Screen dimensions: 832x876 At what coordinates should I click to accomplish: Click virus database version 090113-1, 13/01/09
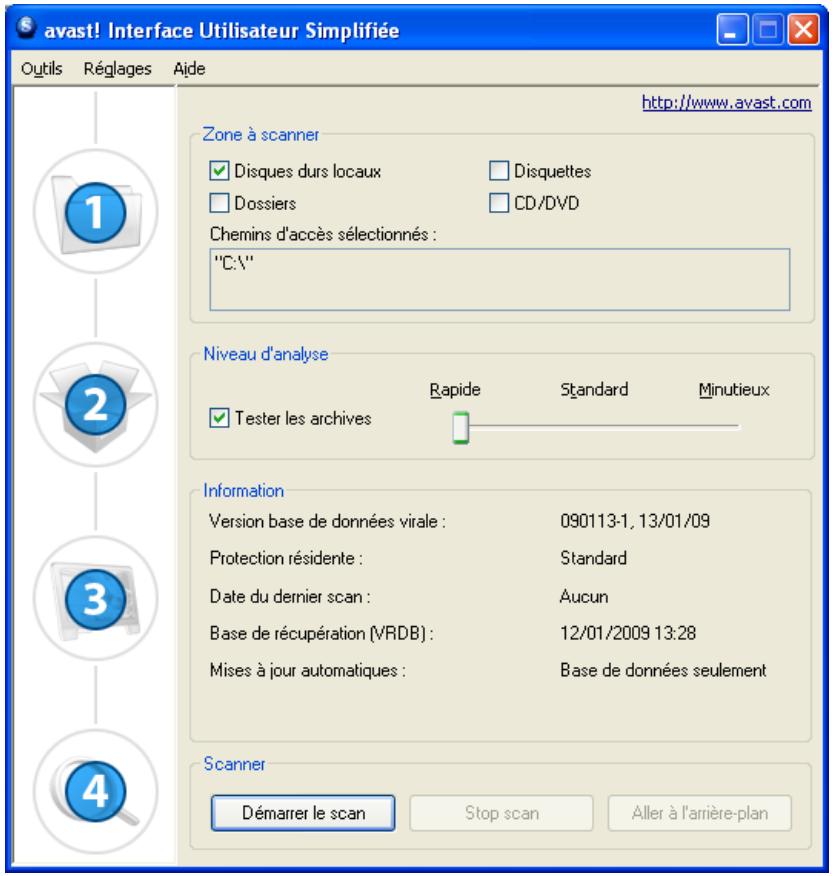(x=635, y=521)
